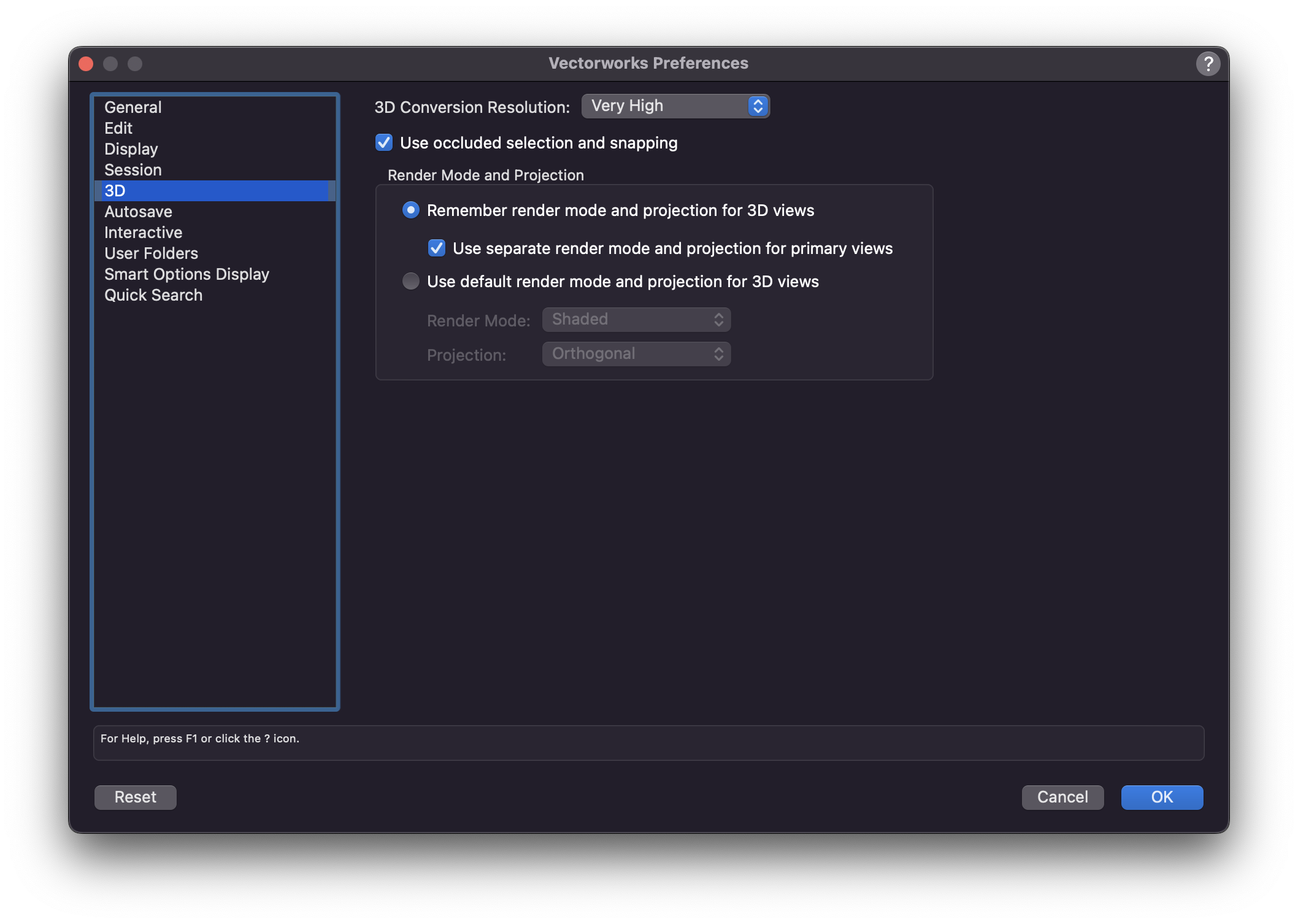Open Display preferences pane

[x=131, y=149]
